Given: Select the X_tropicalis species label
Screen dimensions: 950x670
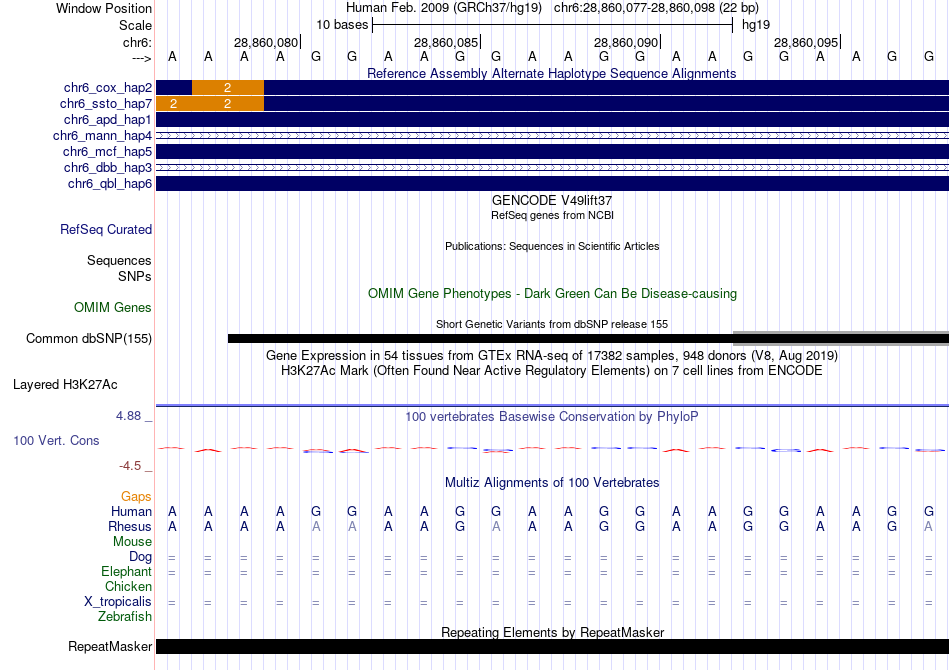Looking at the screenshot, I should point(118,602).
